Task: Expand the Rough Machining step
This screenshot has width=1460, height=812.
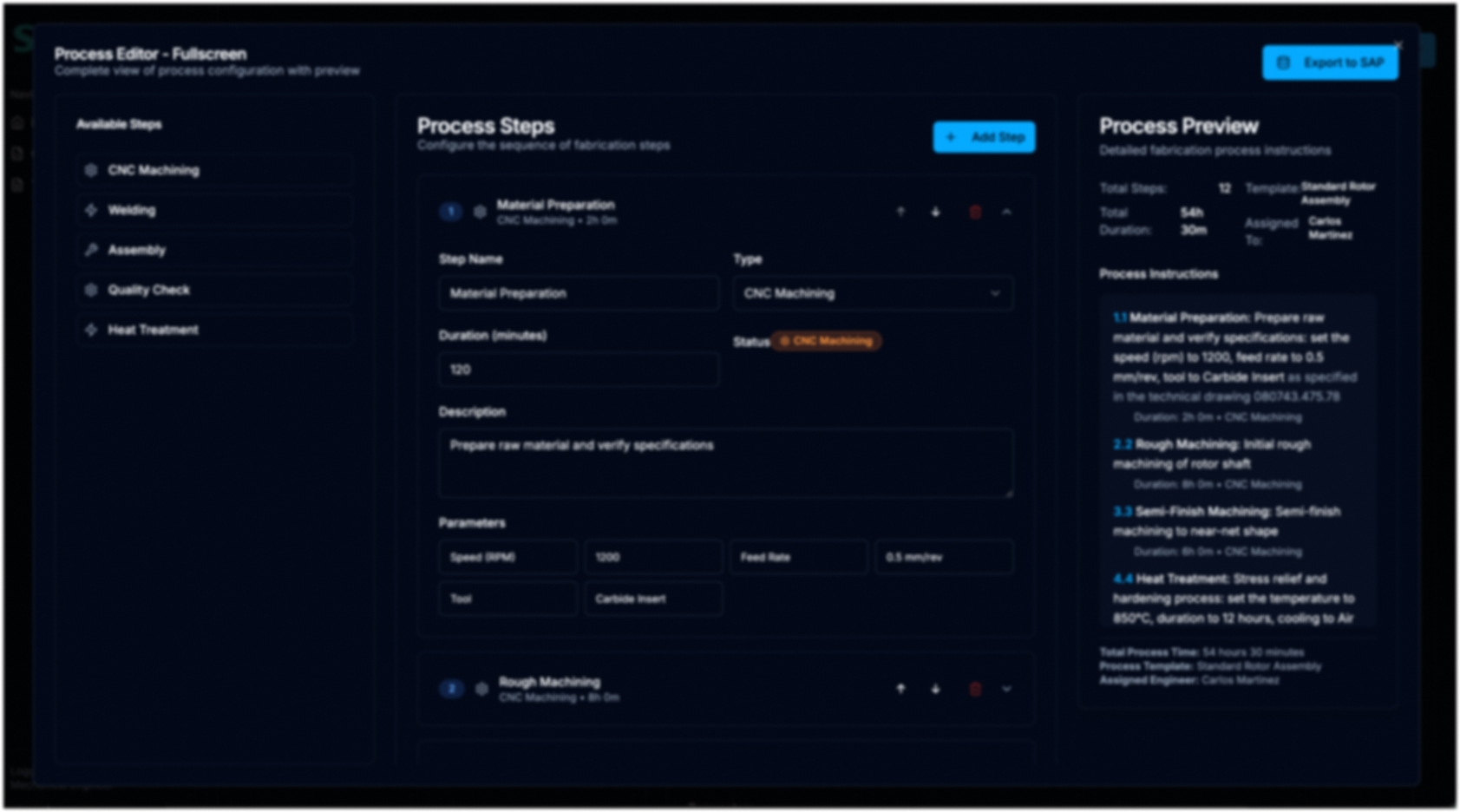Action: pos(1006,689)
